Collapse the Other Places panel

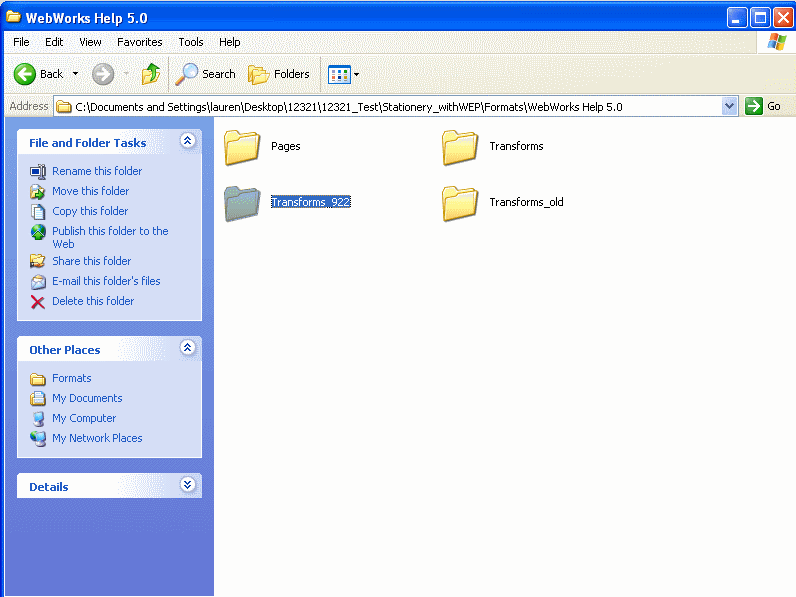(187, 348)
